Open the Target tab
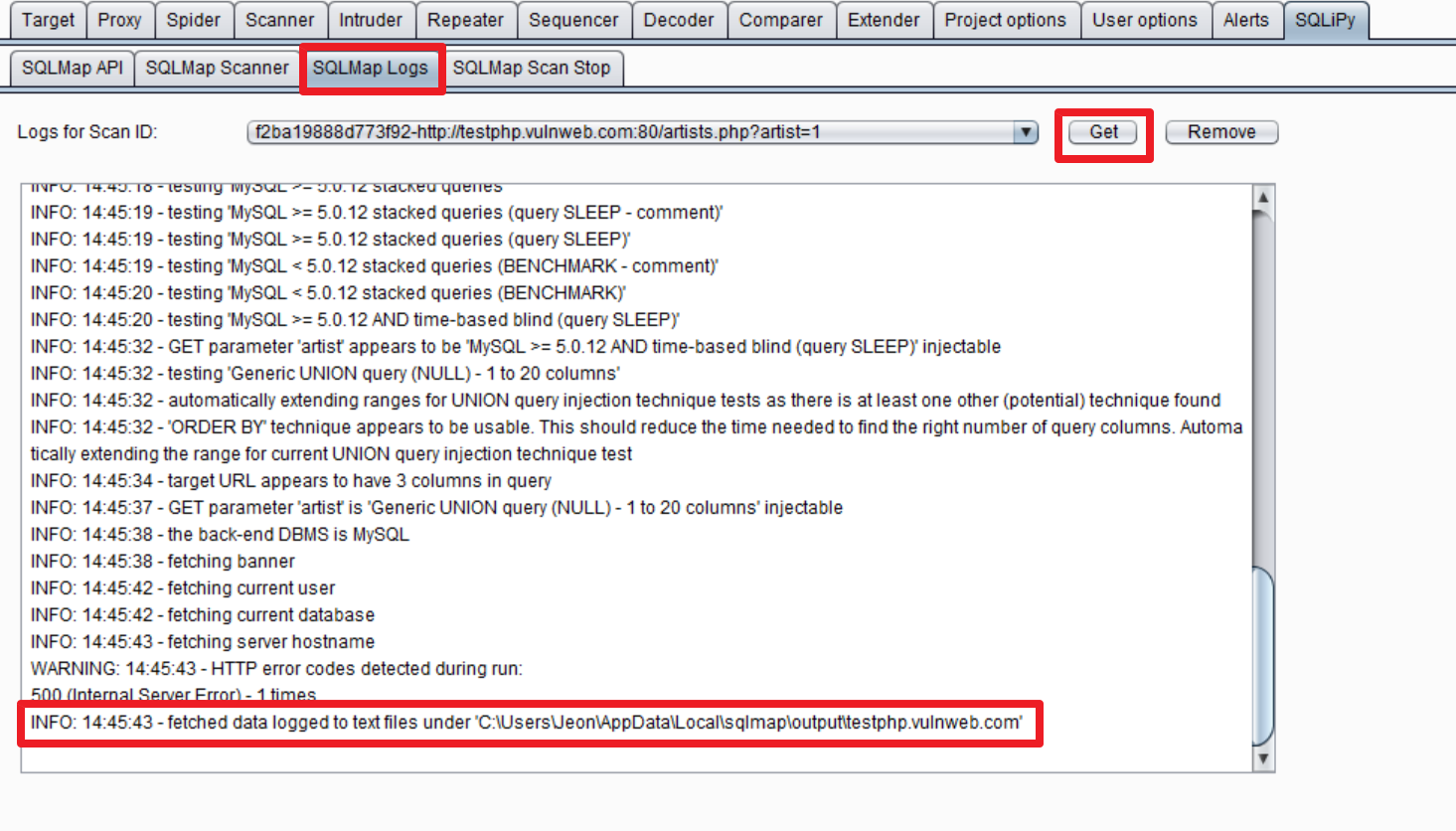 [48, 20]
